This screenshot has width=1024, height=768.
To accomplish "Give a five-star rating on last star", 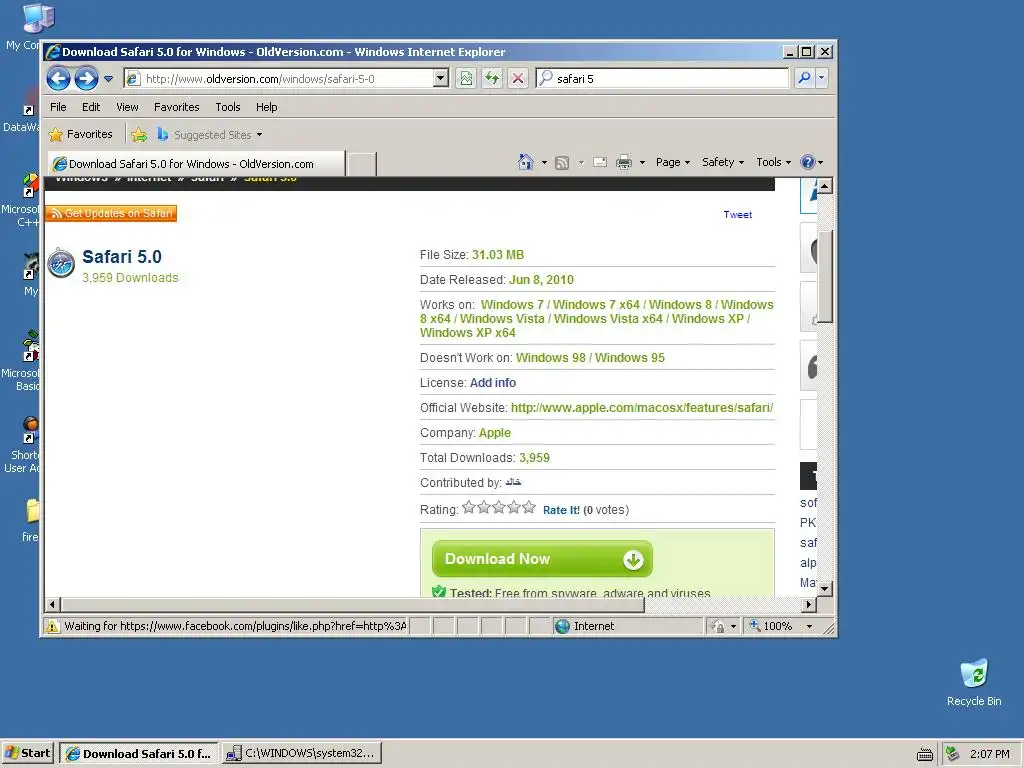I will tap(529, 507).
